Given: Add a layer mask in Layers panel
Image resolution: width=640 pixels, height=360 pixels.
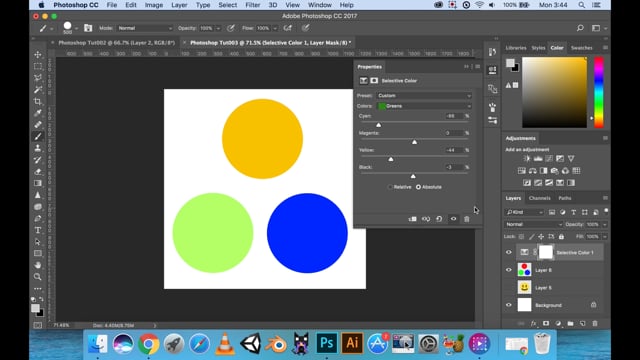Looking at the screenshot, I should (x=546, y=323).
